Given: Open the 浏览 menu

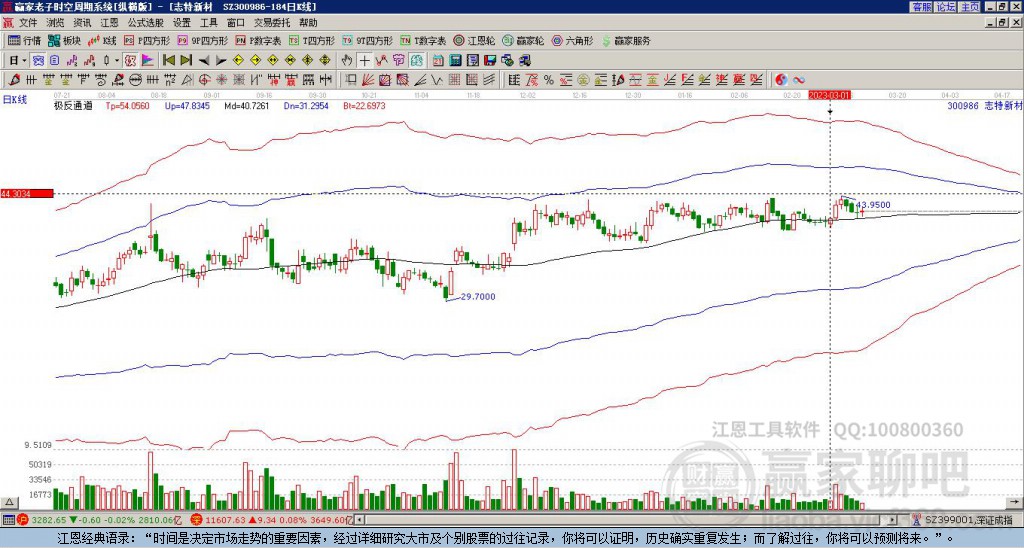Looking at the screenshot, I should (56, 23).
